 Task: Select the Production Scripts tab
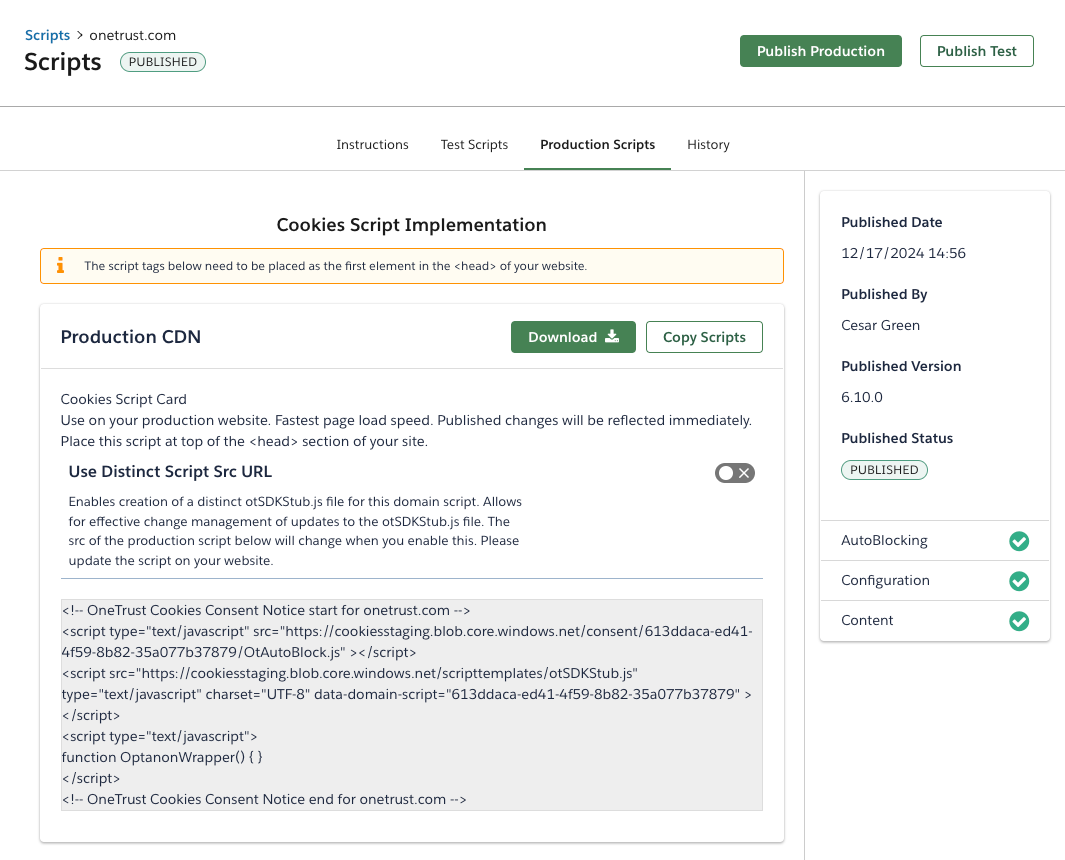click(x=597, y=145)
